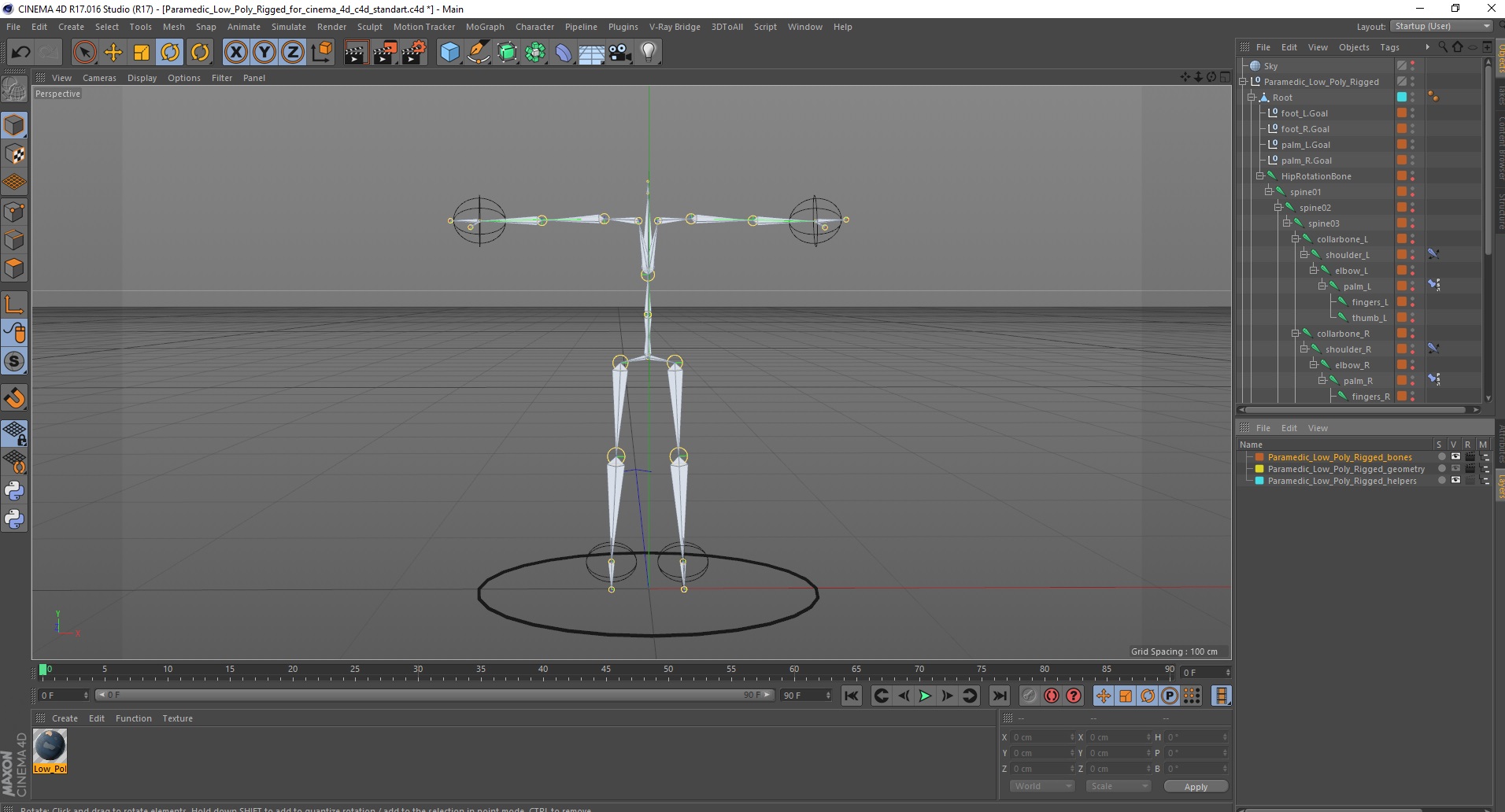This screenshot has height=812, width=1505.
Task: Switch to Polygons mode
Action: click(14, 268)
